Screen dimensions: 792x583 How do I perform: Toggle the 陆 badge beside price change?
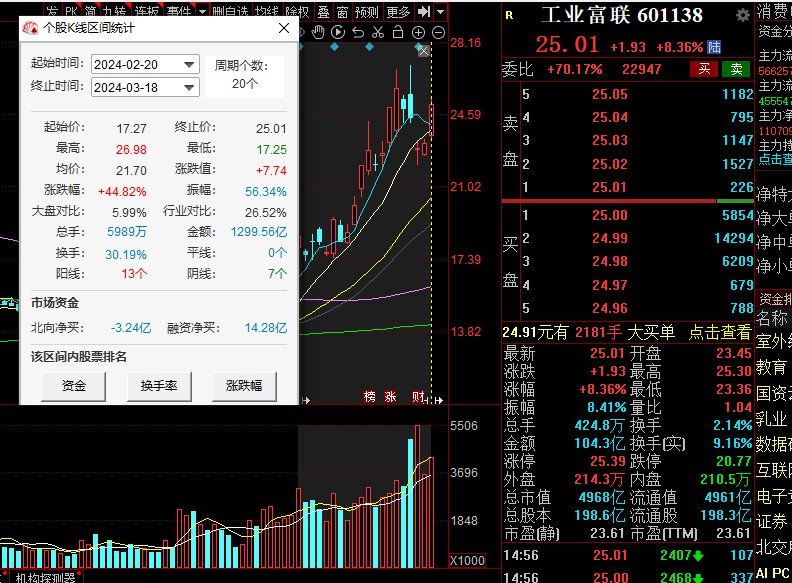point(714,46)
